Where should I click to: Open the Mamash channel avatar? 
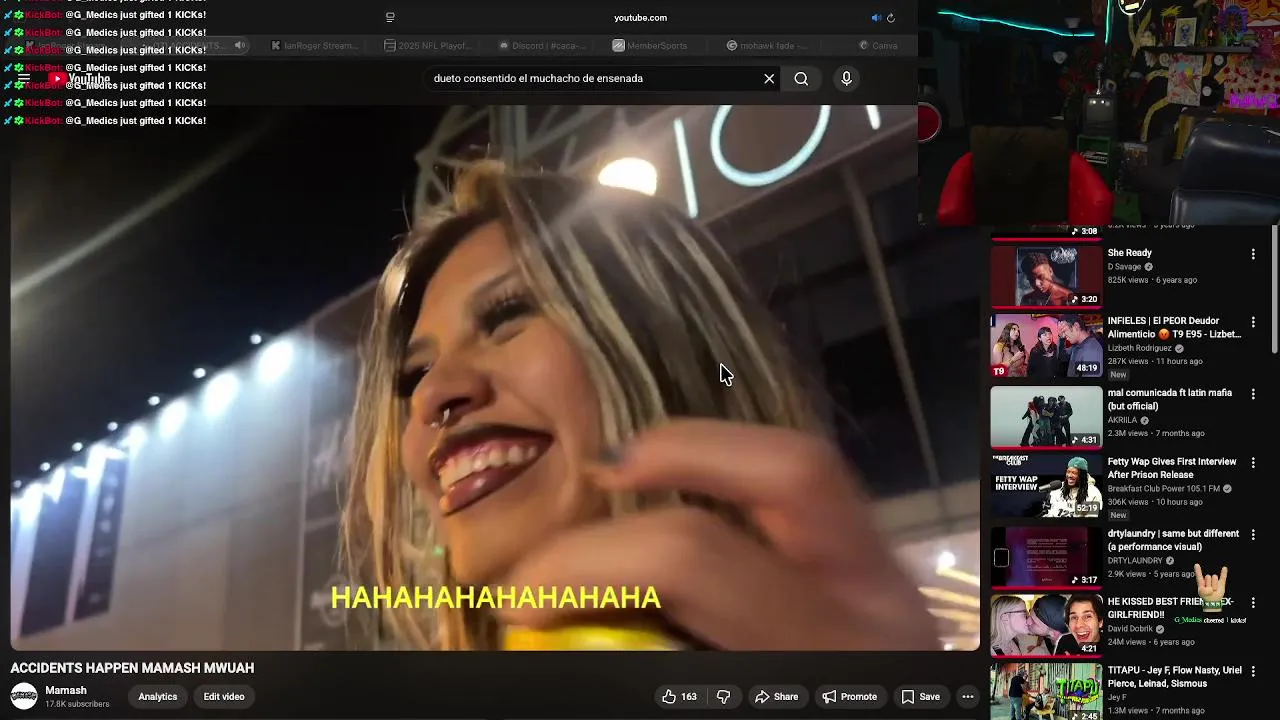[24, 696]
